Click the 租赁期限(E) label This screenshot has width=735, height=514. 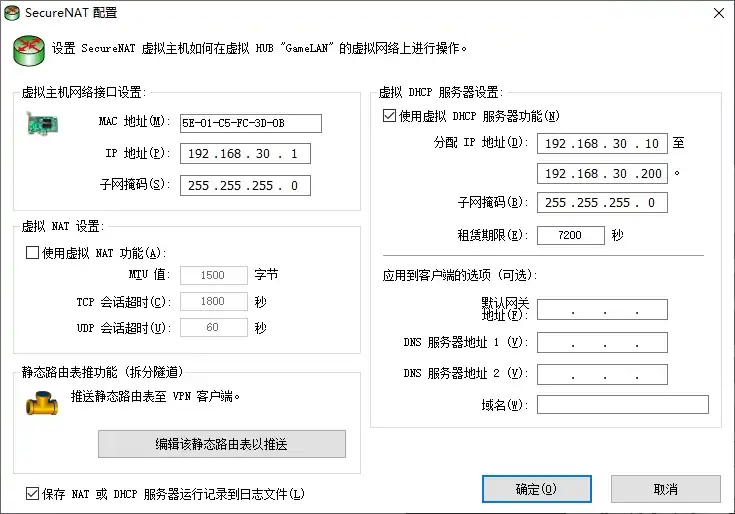click(492, 235)
